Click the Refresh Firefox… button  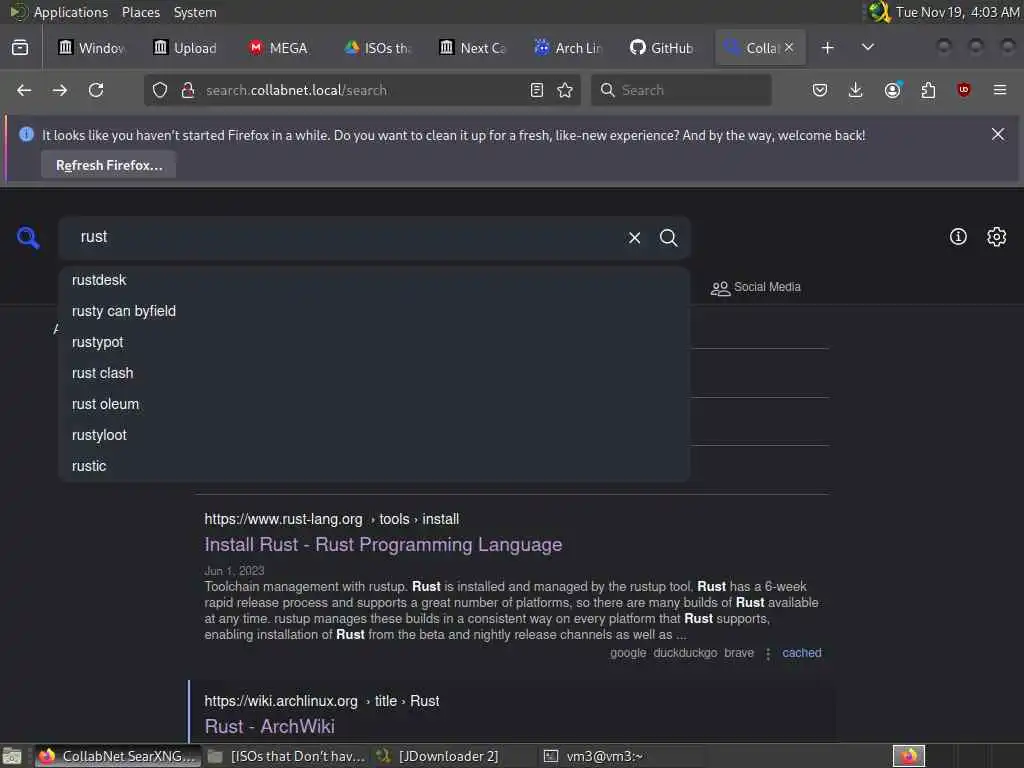tap(109, 165)
